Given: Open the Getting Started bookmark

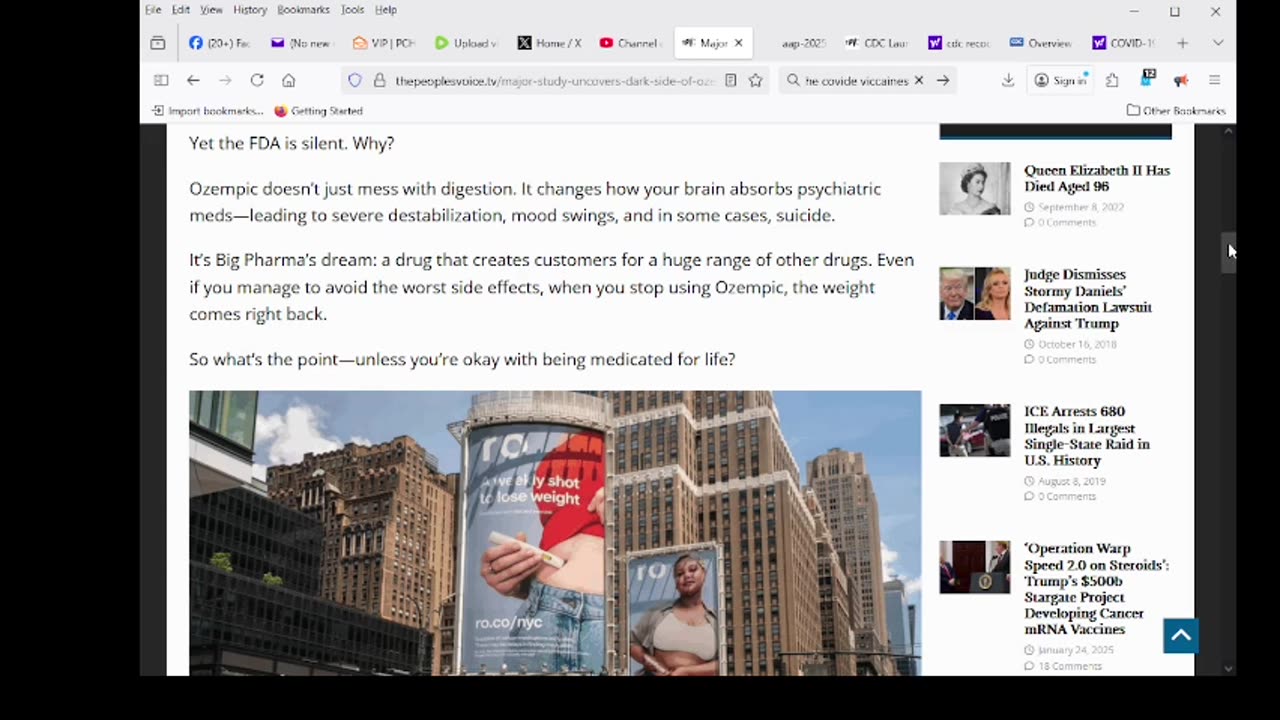Looking at the screenshot, I should click(x=318, y=111).
